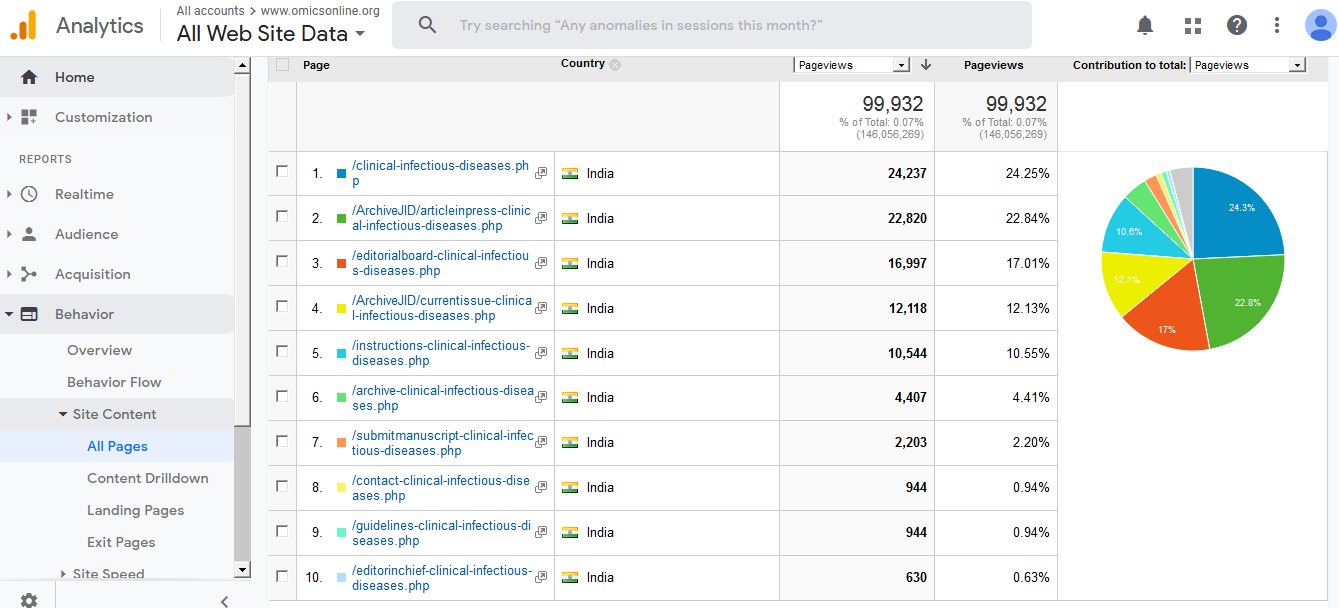Click the search magnifier icon
The height and width of the screenshot is (608, 1339).
click(427, 25)
